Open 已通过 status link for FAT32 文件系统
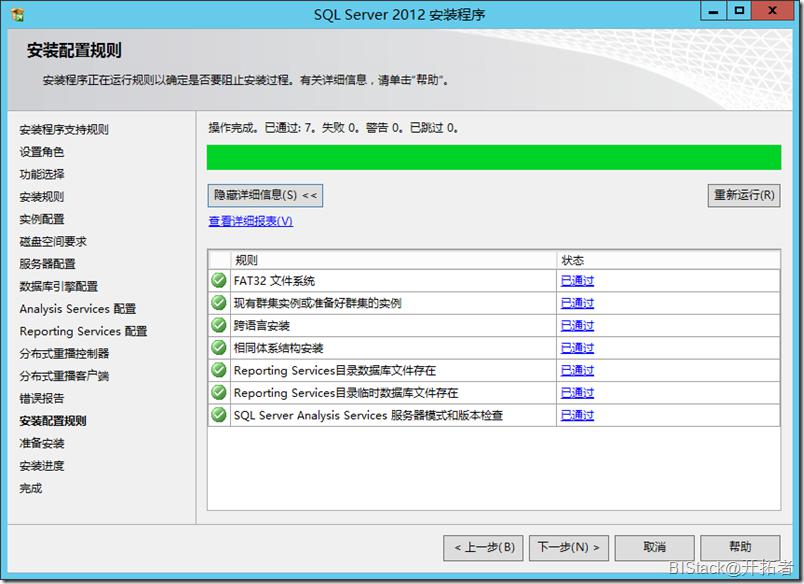Screen dimensions: 804x584 pos(577,280)
